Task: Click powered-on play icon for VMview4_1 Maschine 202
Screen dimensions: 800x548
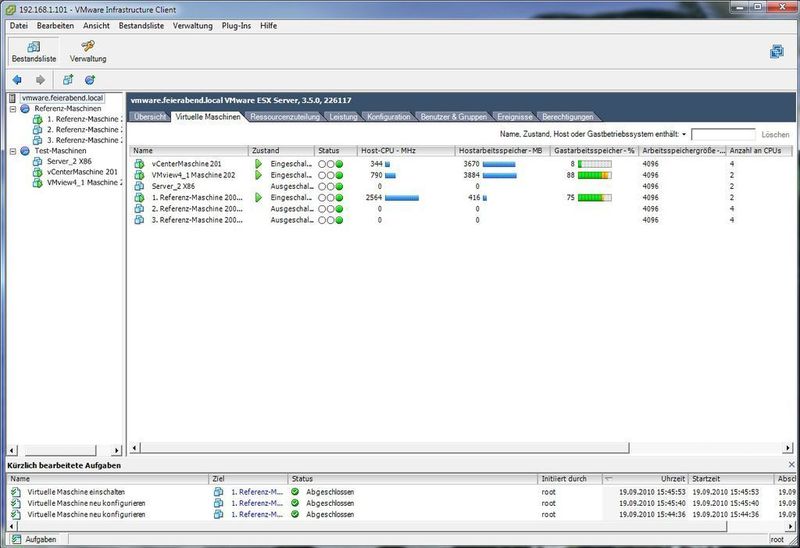Action: coord(258,175)
